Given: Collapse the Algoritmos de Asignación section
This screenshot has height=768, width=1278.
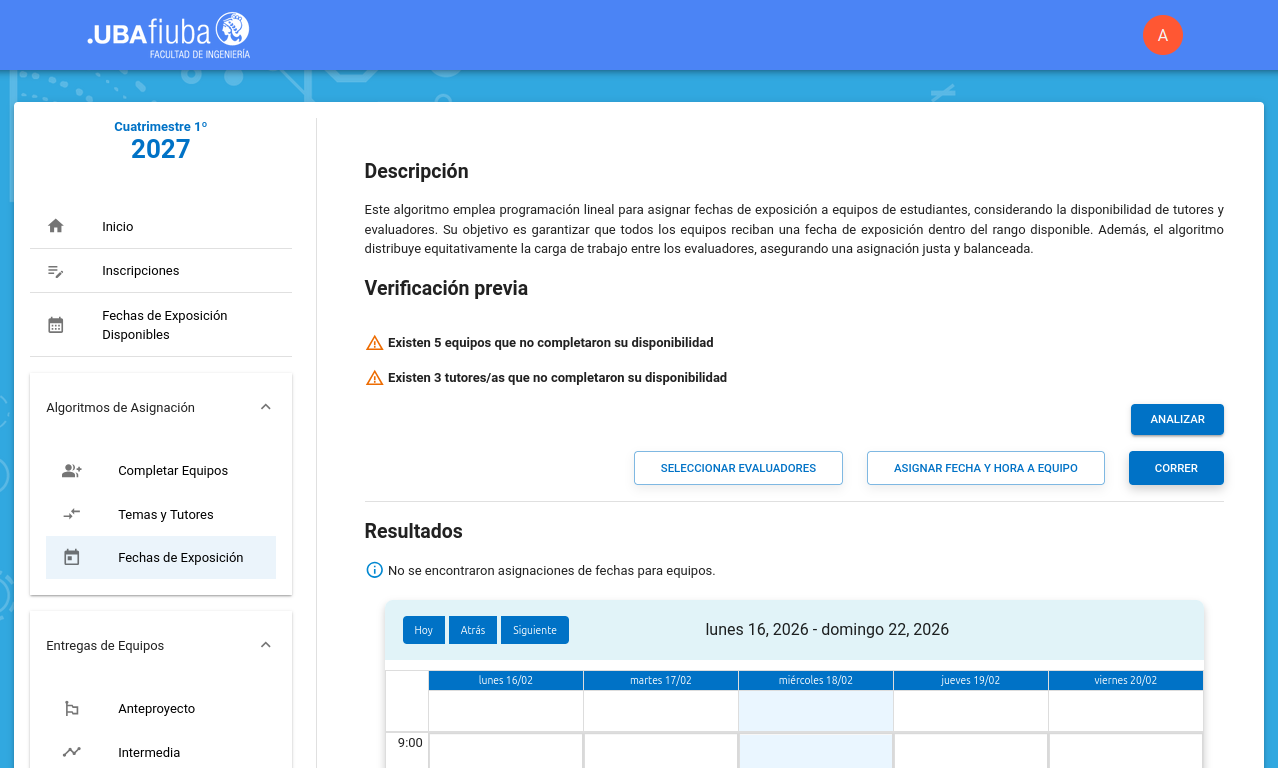Looking at the screenshot, I should [266, 407].
